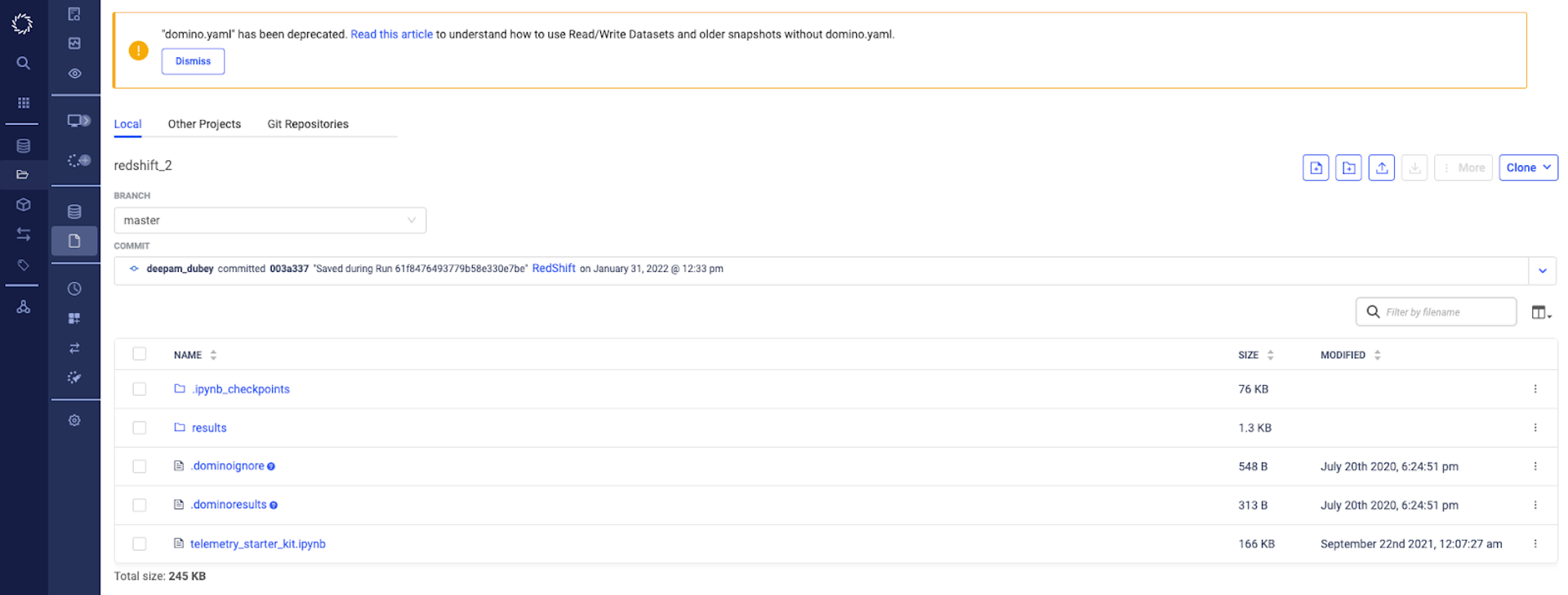Open the master branch dropdown
Screen dimensions: 1568x595
coord(269,220)
